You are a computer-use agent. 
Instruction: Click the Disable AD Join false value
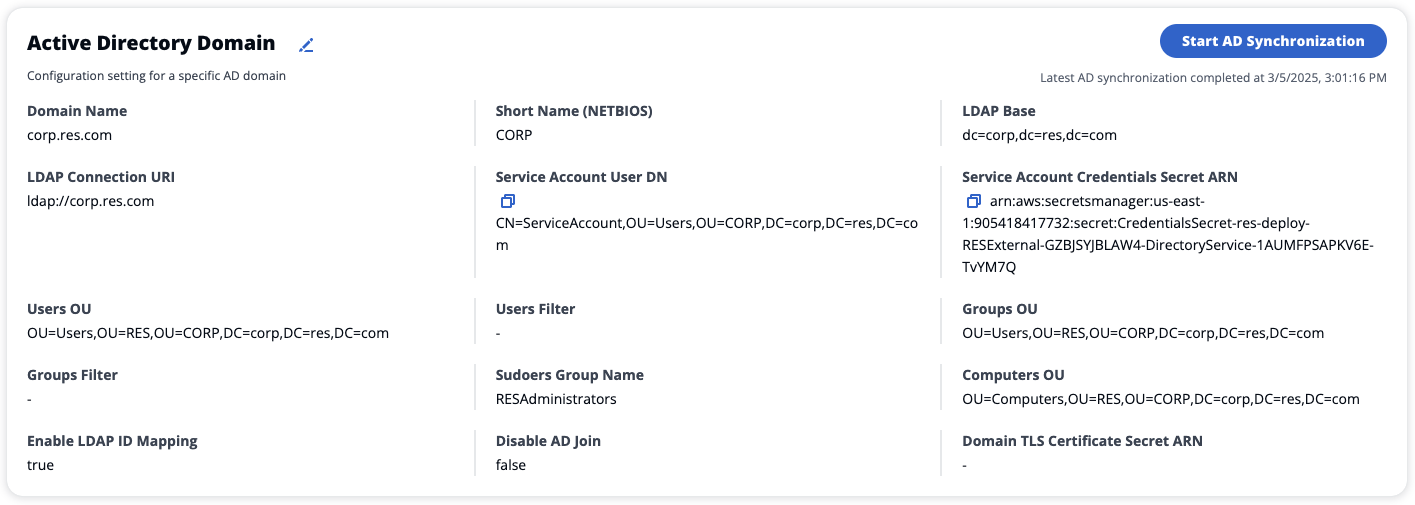pyautogui.click(x=511, y=465)
